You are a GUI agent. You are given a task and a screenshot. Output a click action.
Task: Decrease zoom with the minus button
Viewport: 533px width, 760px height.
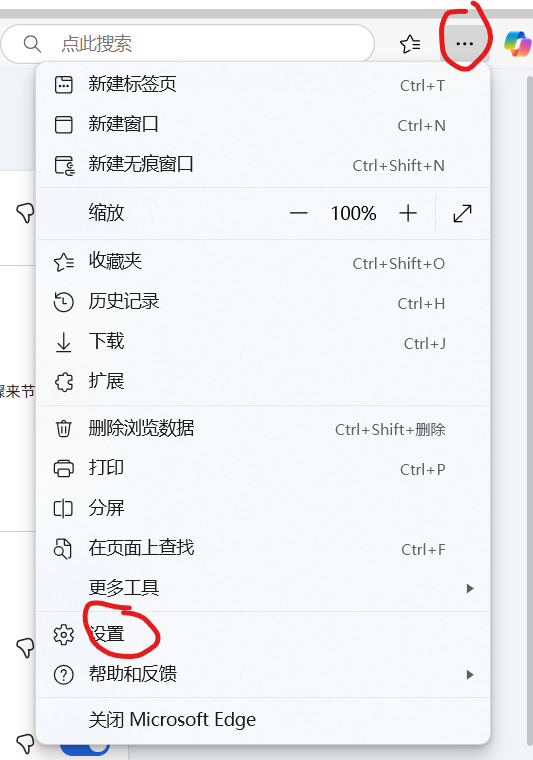tap(298, 213)
